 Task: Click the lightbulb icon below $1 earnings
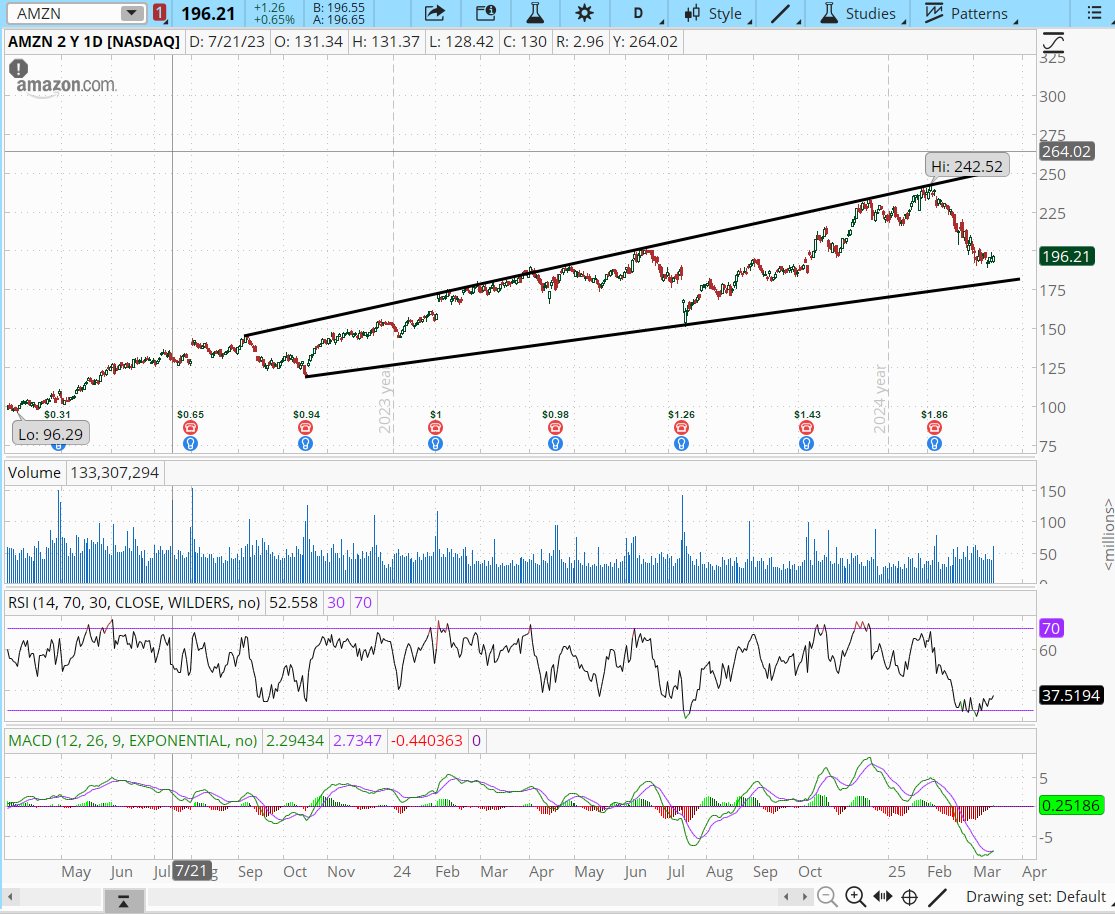[435, 444]
